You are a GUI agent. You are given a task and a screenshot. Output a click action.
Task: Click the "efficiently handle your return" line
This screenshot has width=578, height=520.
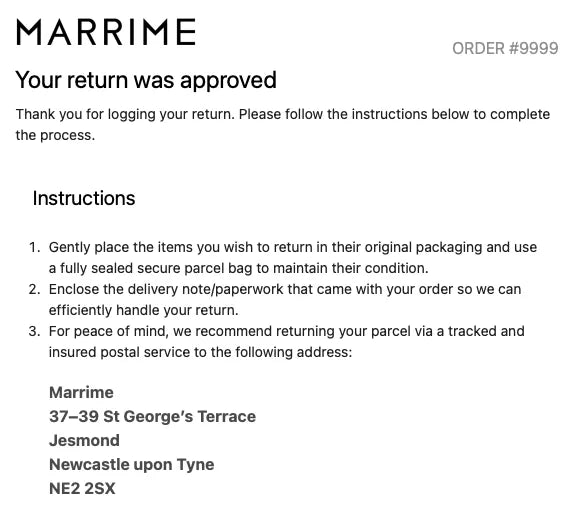(143, 310)
